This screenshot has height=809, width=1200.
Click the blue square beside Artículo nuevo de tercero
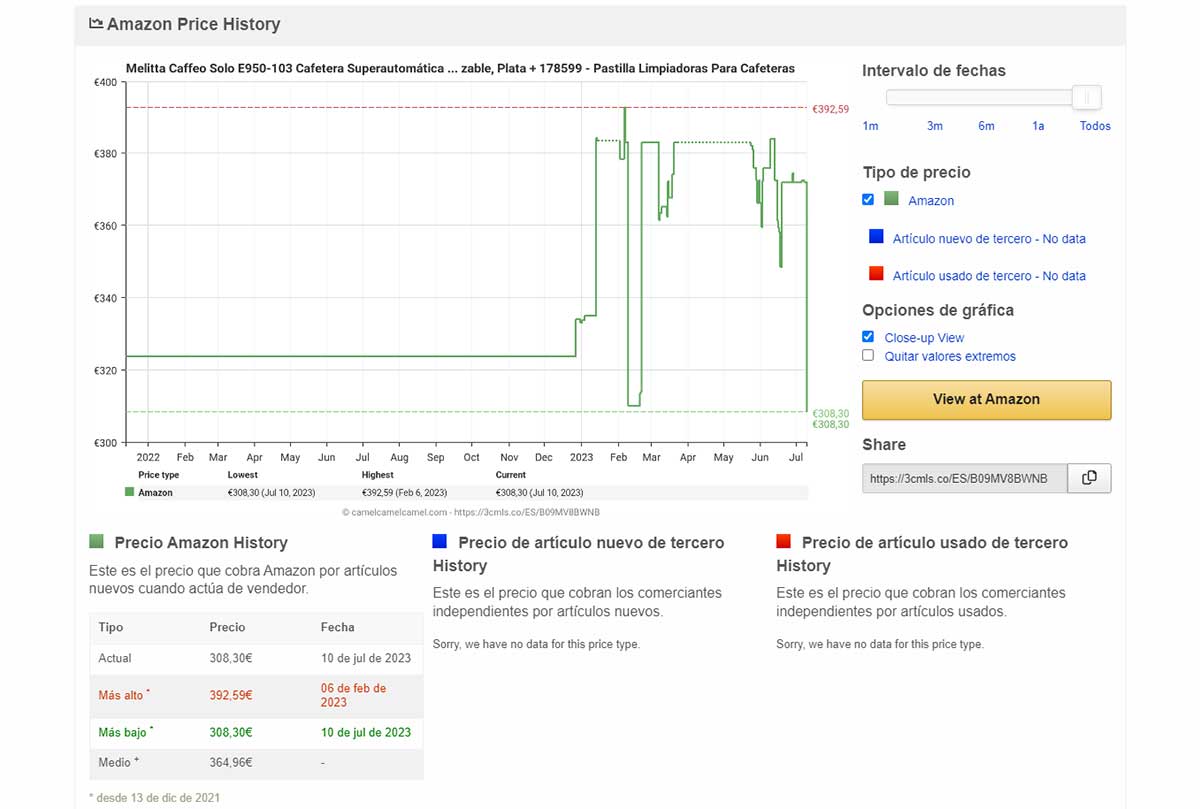(x=878, y=235)
